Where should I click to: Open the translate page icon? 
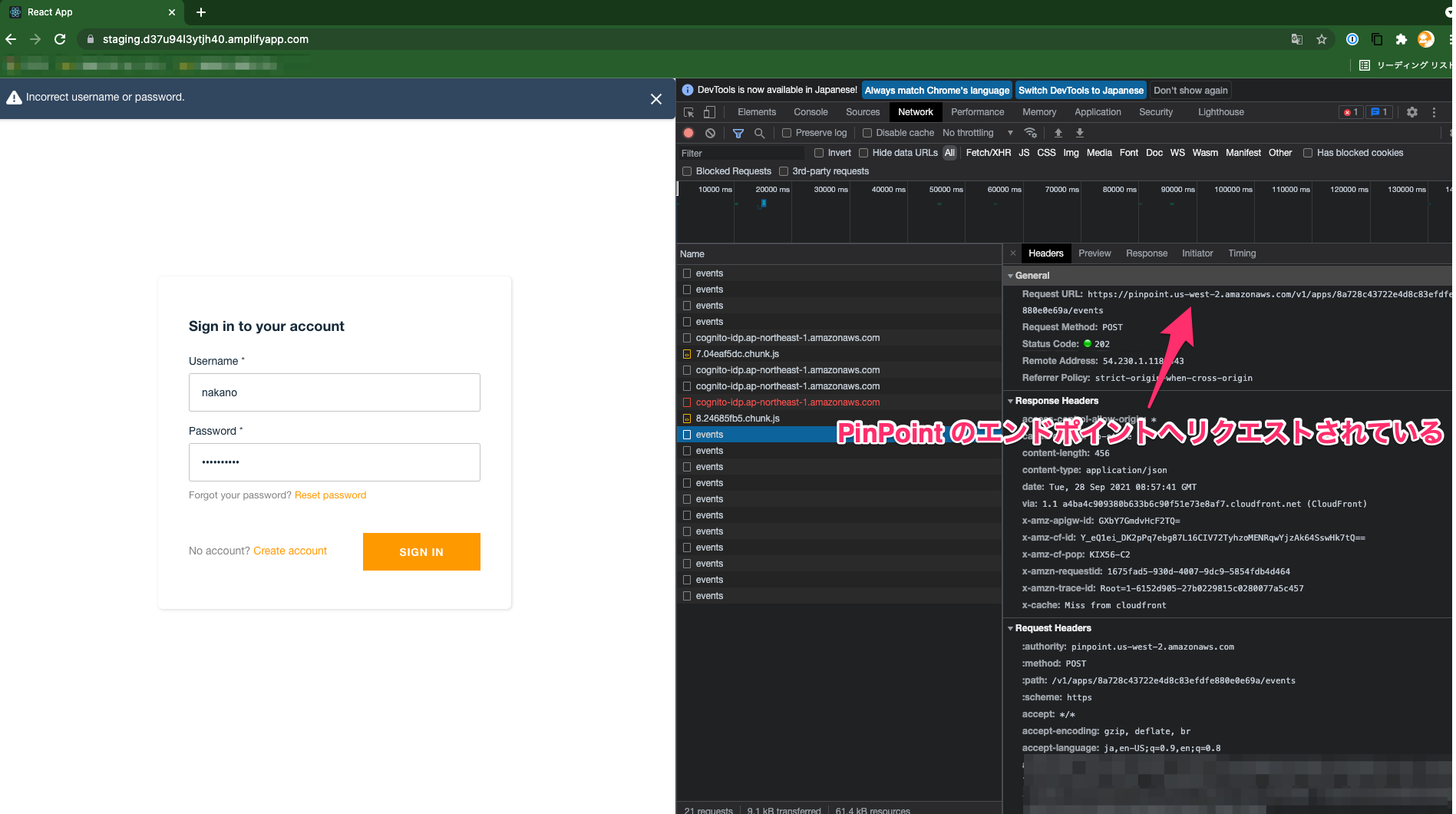(1297, 39)
